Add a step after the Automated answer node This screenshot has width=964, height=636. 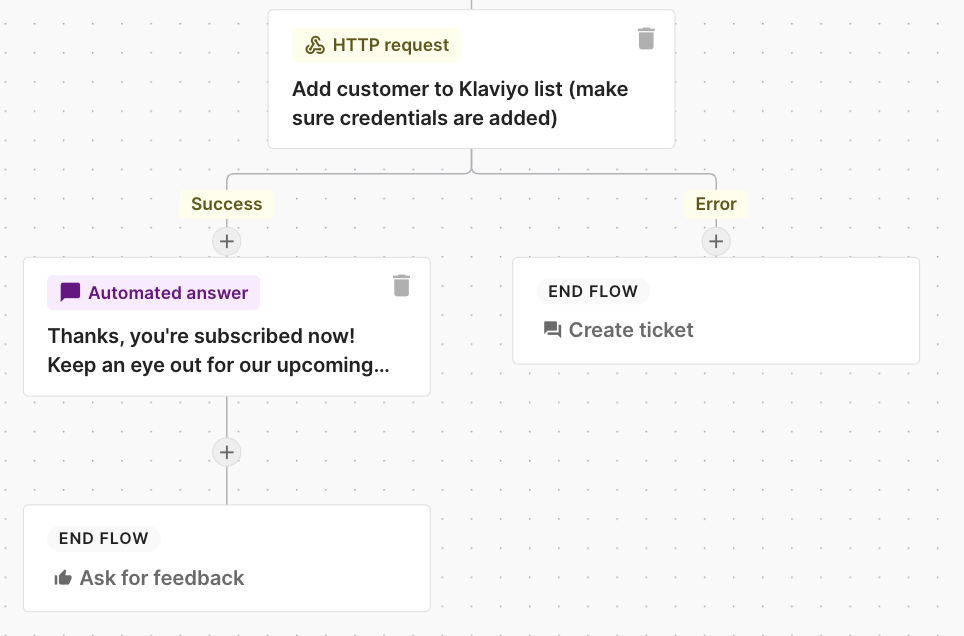(227, 452)
